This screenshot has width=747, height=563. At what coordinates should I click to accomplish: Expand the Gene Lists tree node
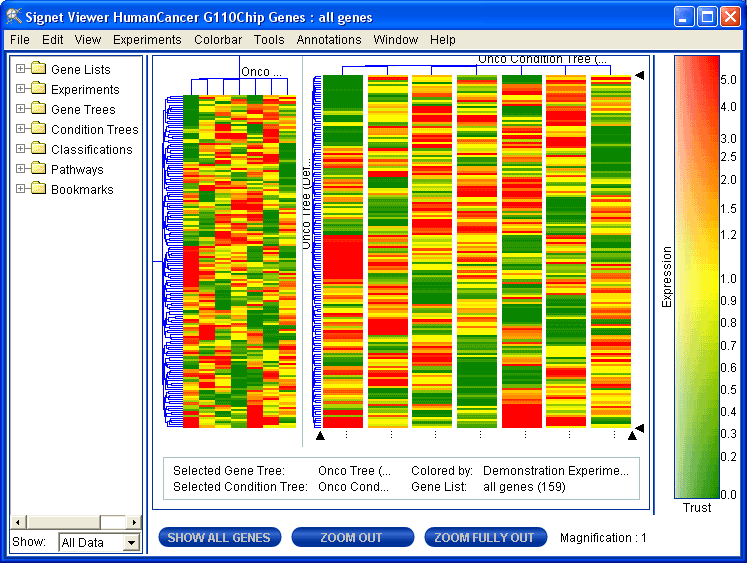tap(20, 69)
